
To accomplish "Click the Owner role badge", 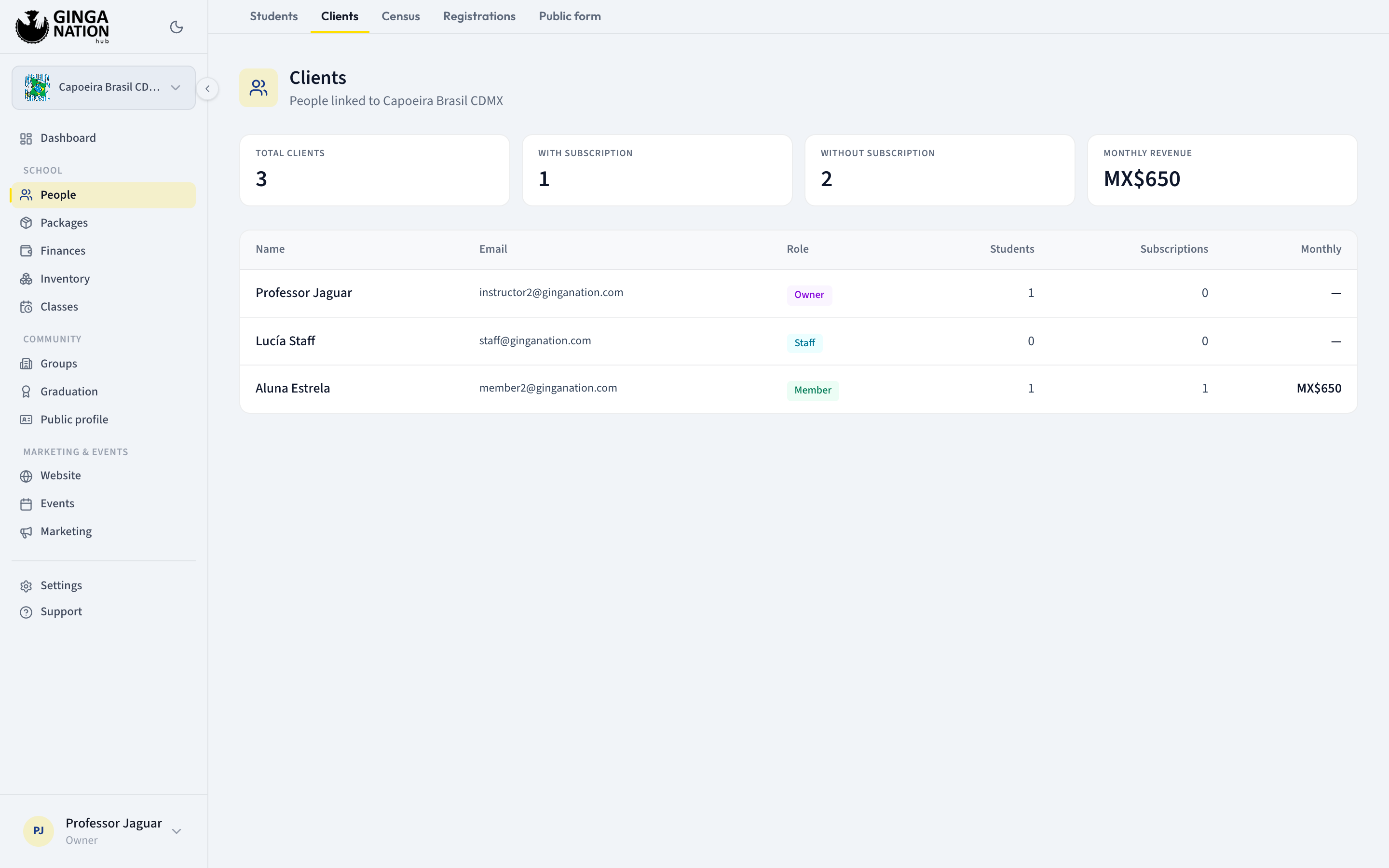I will click(x=809, y=295).
